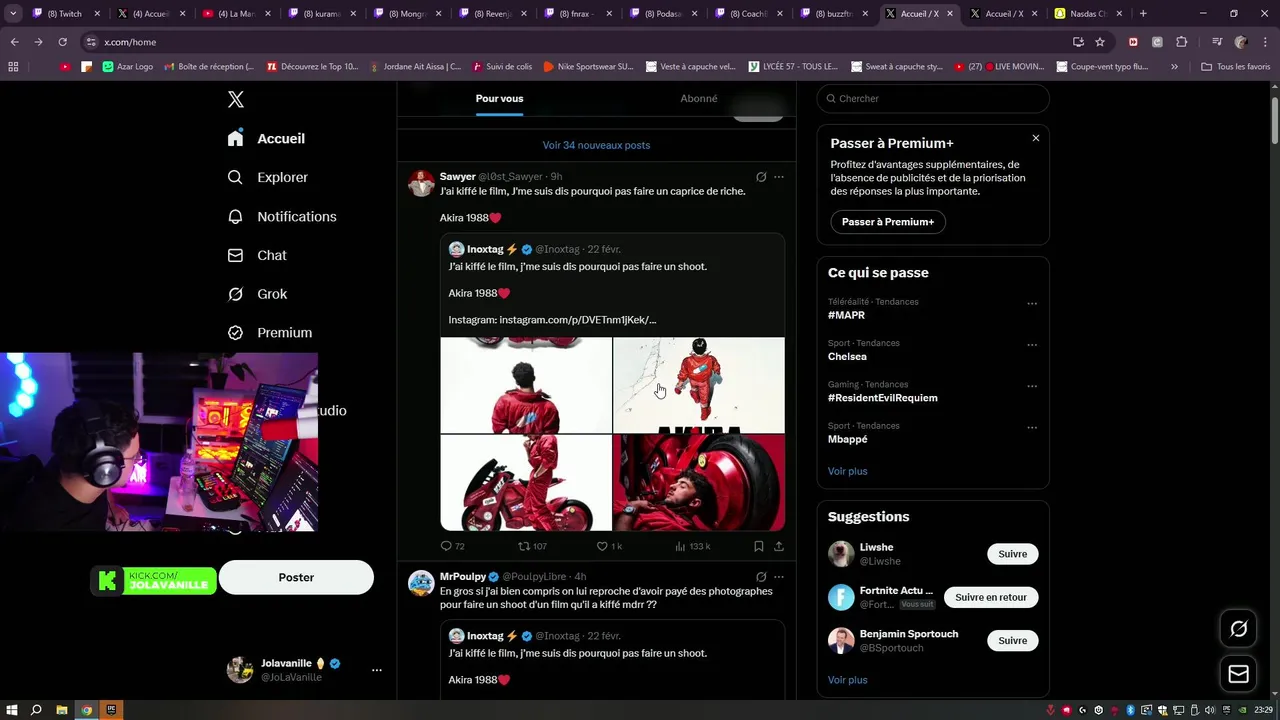Bookmark this page with star icon
1280x720 pixels.
[1100, 42]
